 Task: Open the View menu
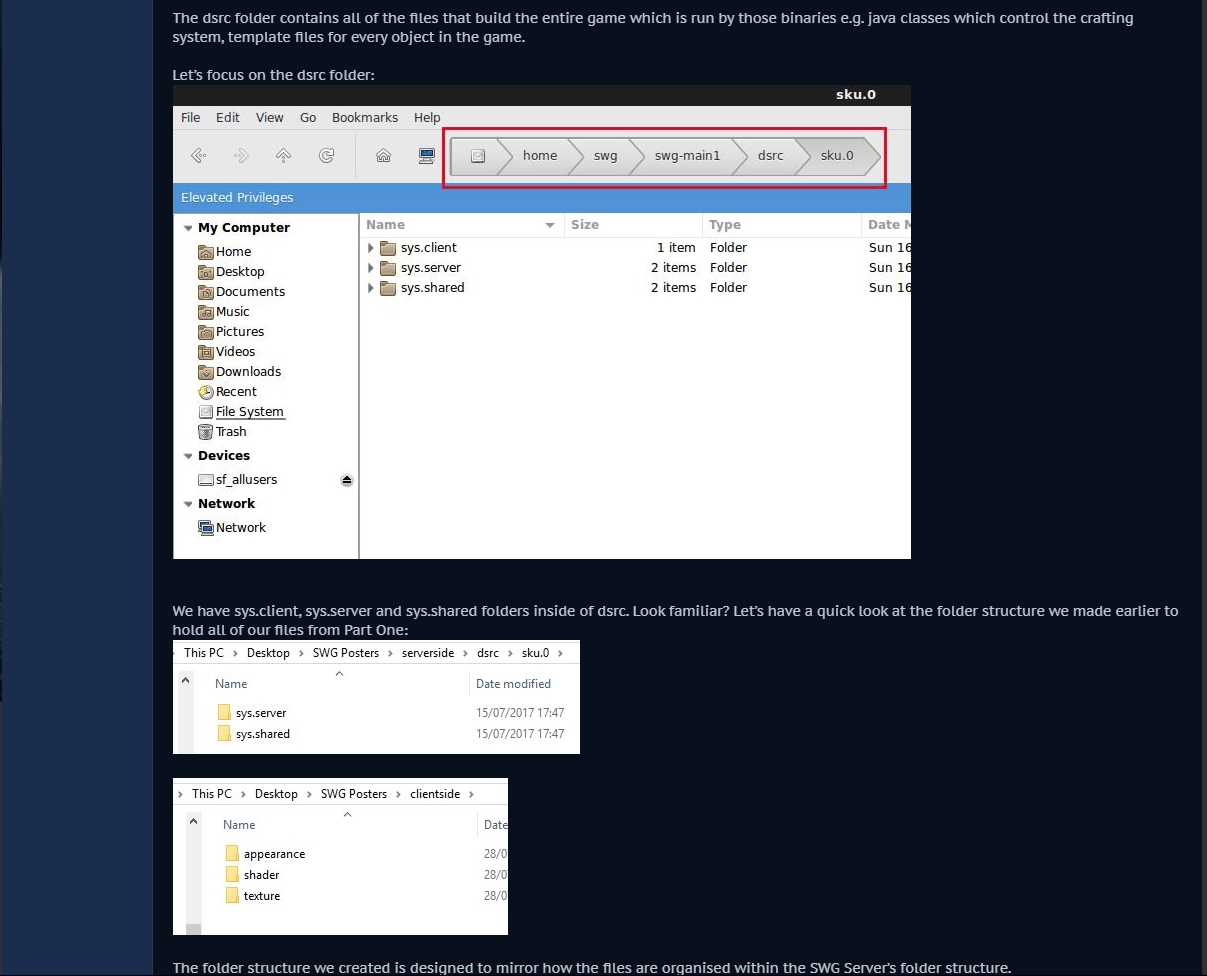coord(270,118)
